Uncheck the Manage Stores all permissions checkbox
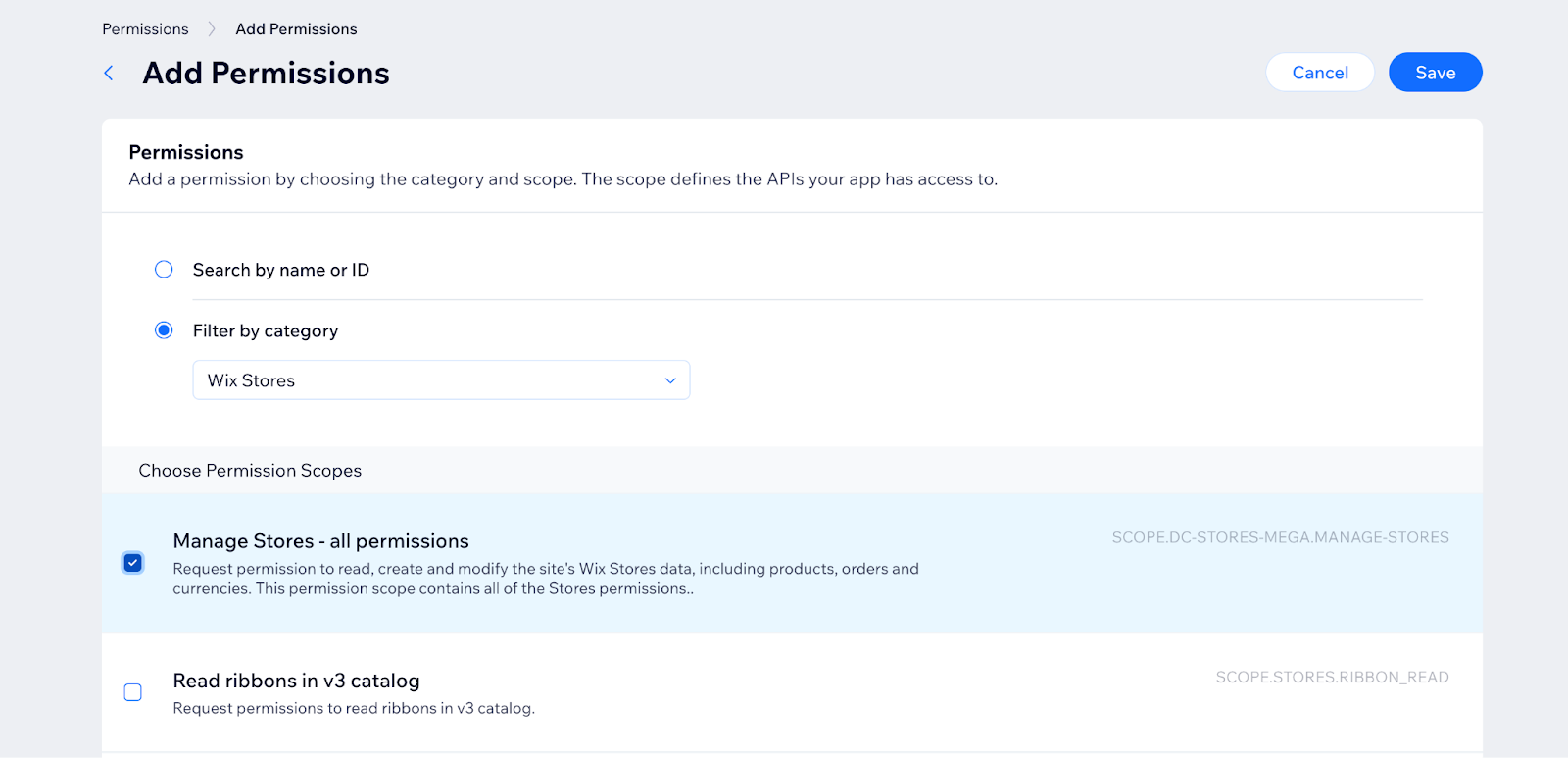 pos(133,563)
